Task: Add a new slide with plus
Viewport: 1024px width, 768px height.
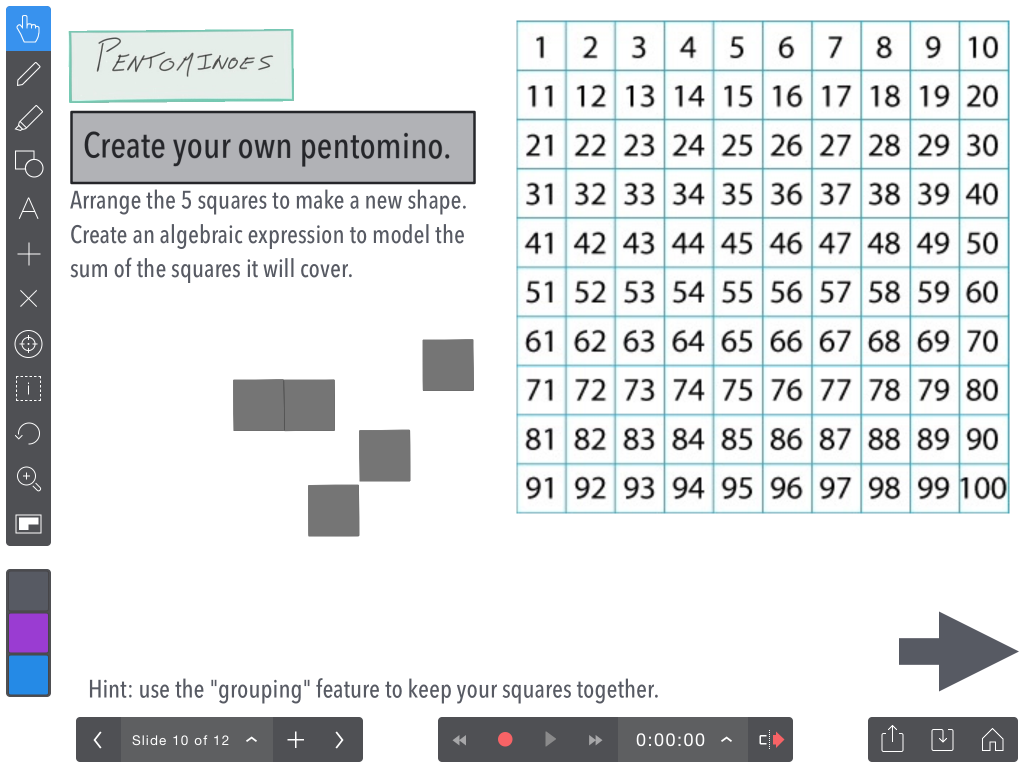Action: click(295, 740)
